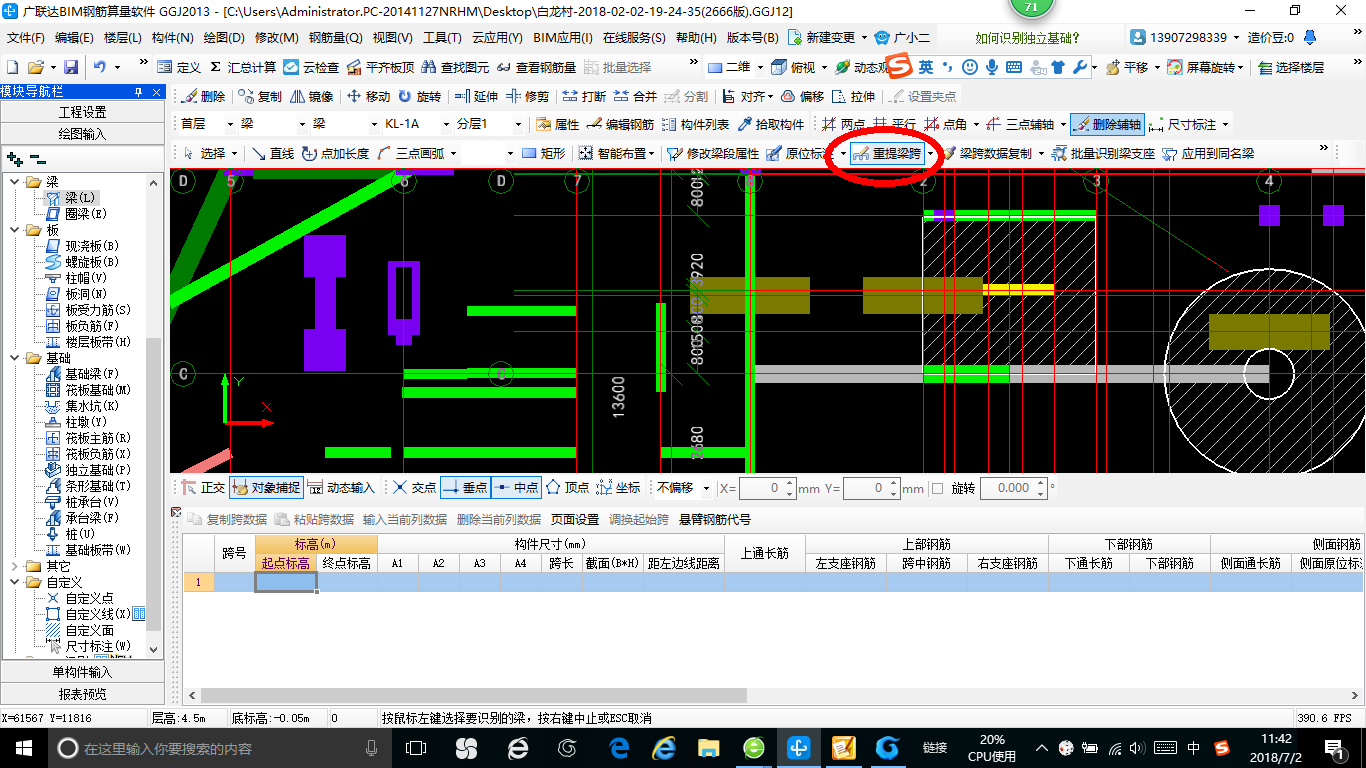Toggle 中点 midpoint snap
Image resolution: width=1366 pixels, height=768 pixels.
tap(516, 488)
